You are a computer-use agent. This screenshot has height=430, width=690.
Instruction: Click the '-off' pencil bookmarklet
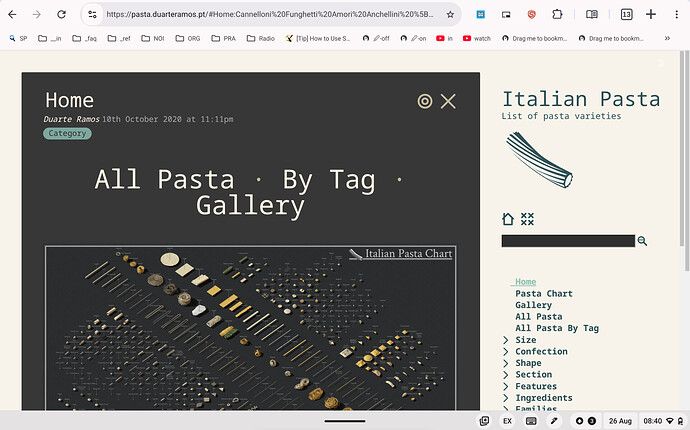[376, 38]
